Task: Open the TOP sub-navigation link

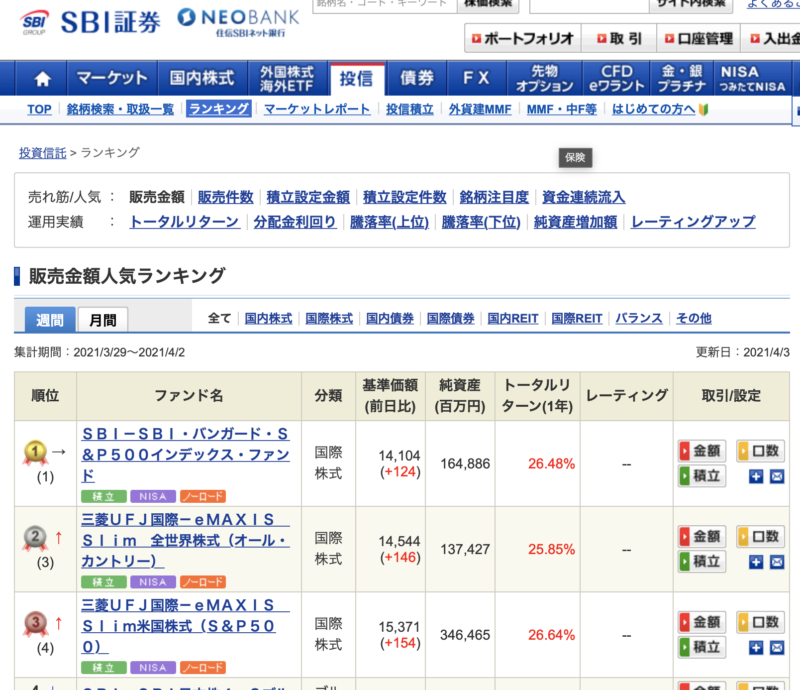Action: 39,109
